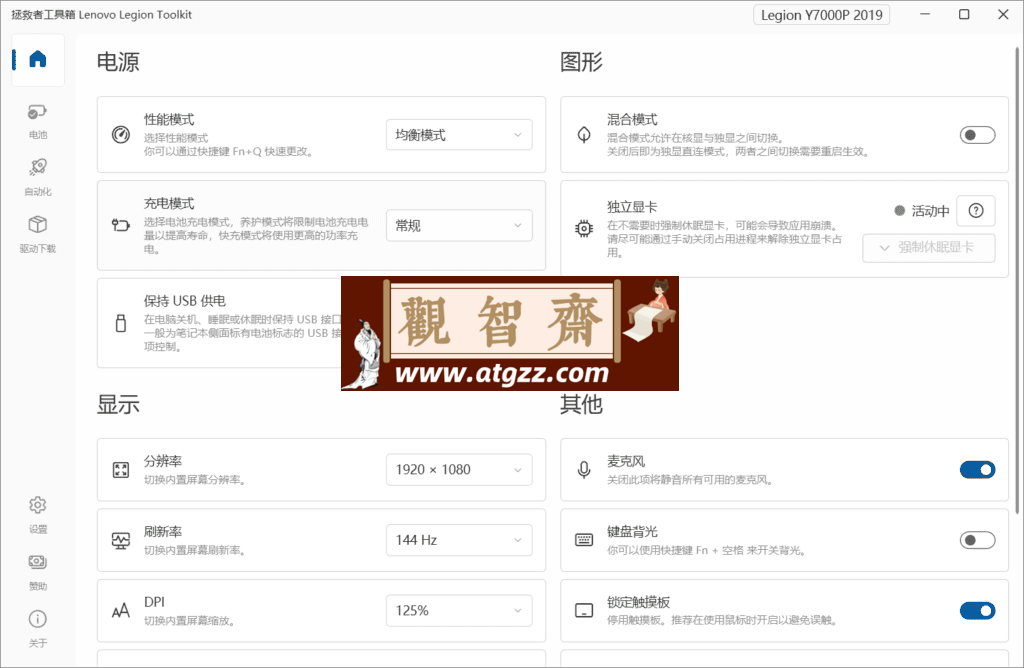1024x668 pixels.
Task: Click the 充电模式 battery plug icon
Action: (x=121, y=225)
